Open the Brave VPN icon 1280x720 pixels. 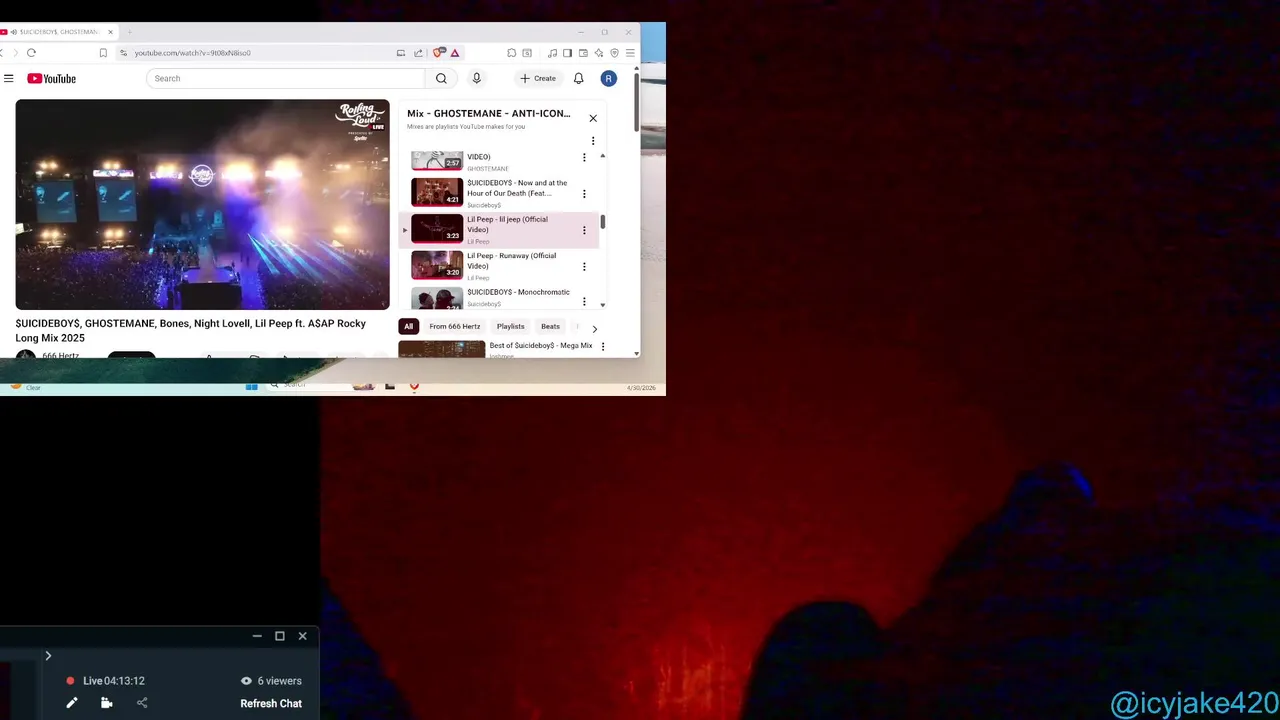click(x=614, y=53)
